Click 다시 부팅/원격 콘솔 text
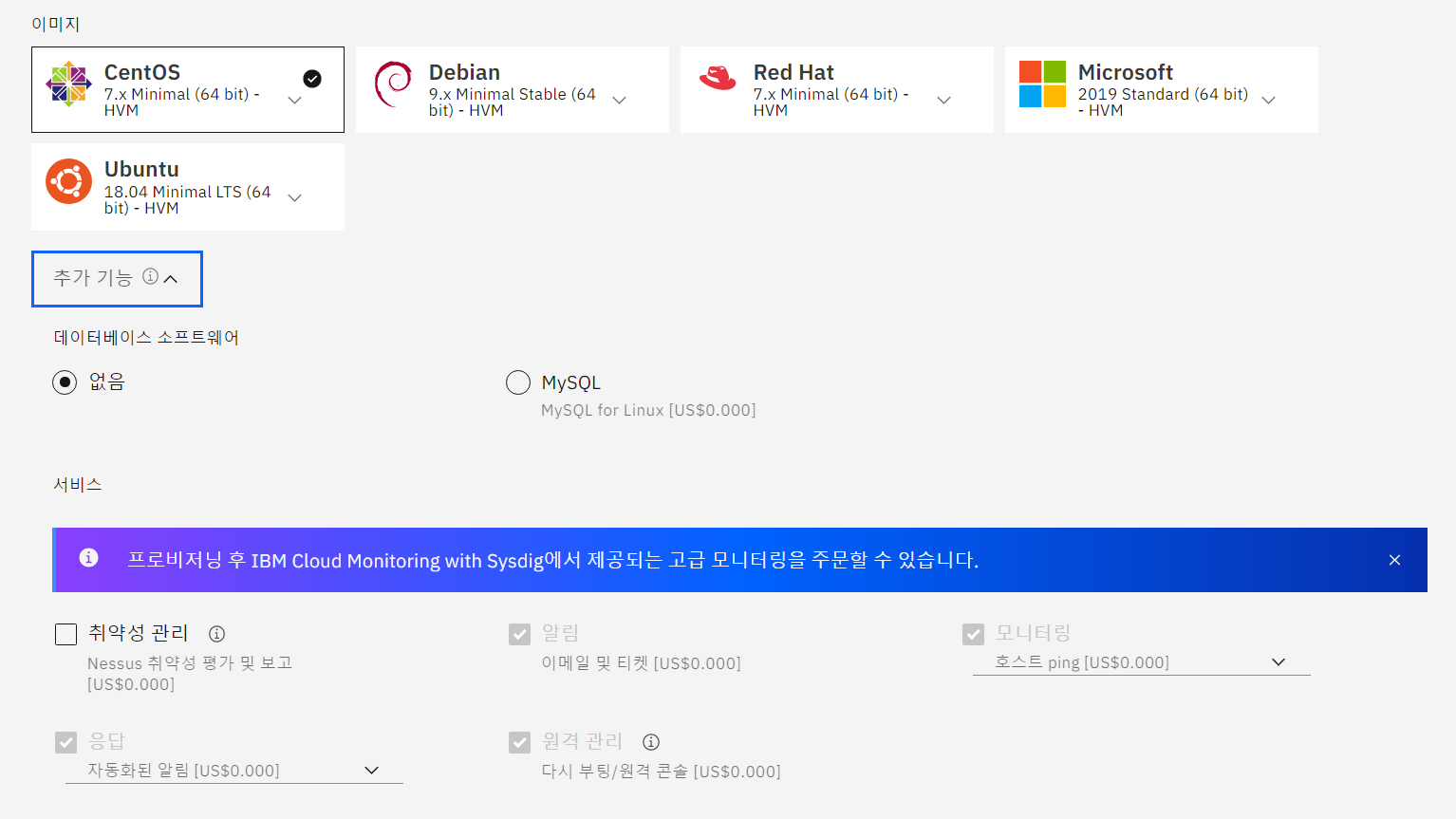Screen dimensions: 1456x819 pos(661,772)
